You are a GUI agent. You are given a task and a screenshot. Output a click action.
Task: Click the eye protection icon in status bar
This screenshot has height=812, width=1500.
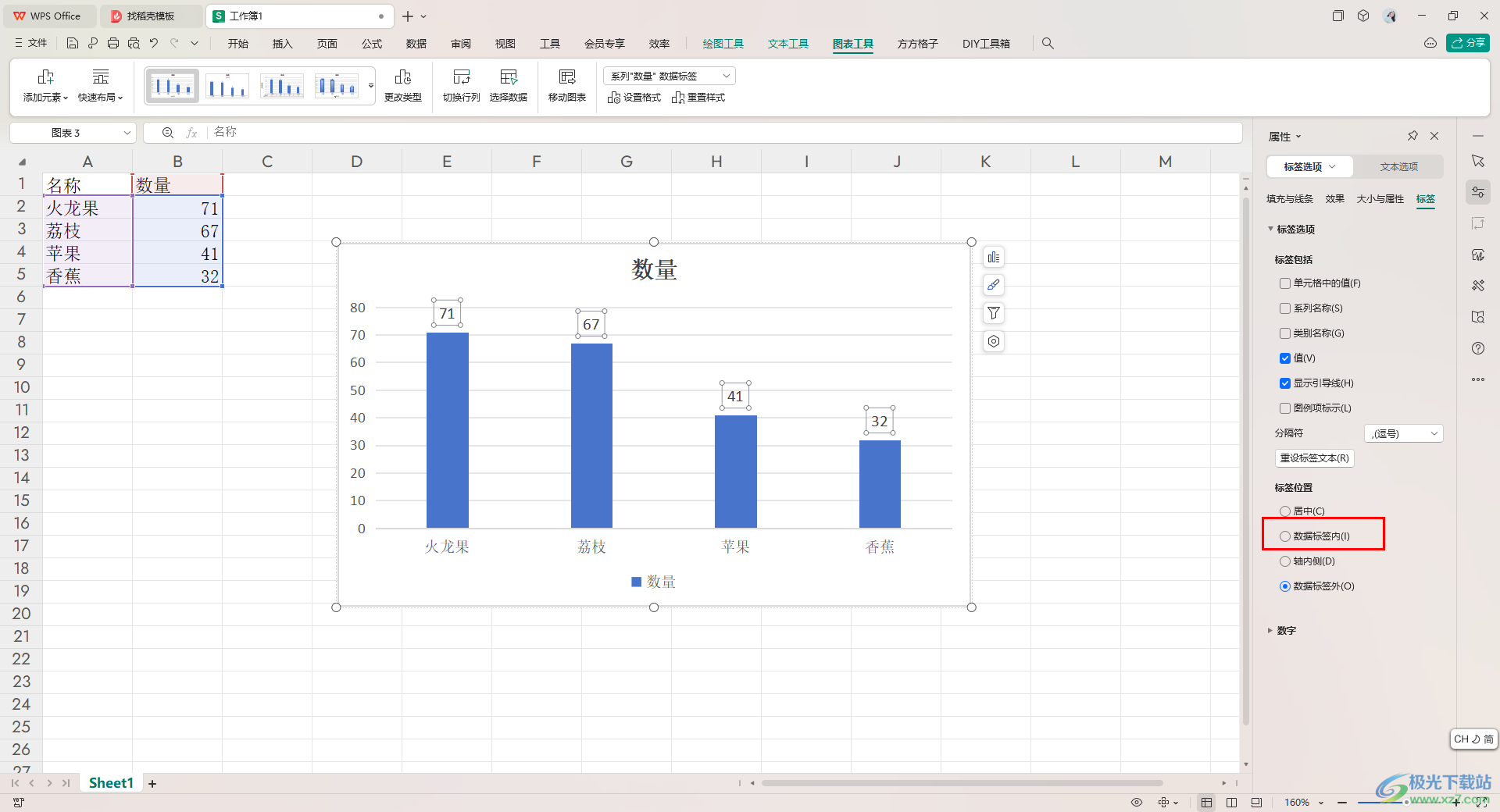coord(1137,803)
